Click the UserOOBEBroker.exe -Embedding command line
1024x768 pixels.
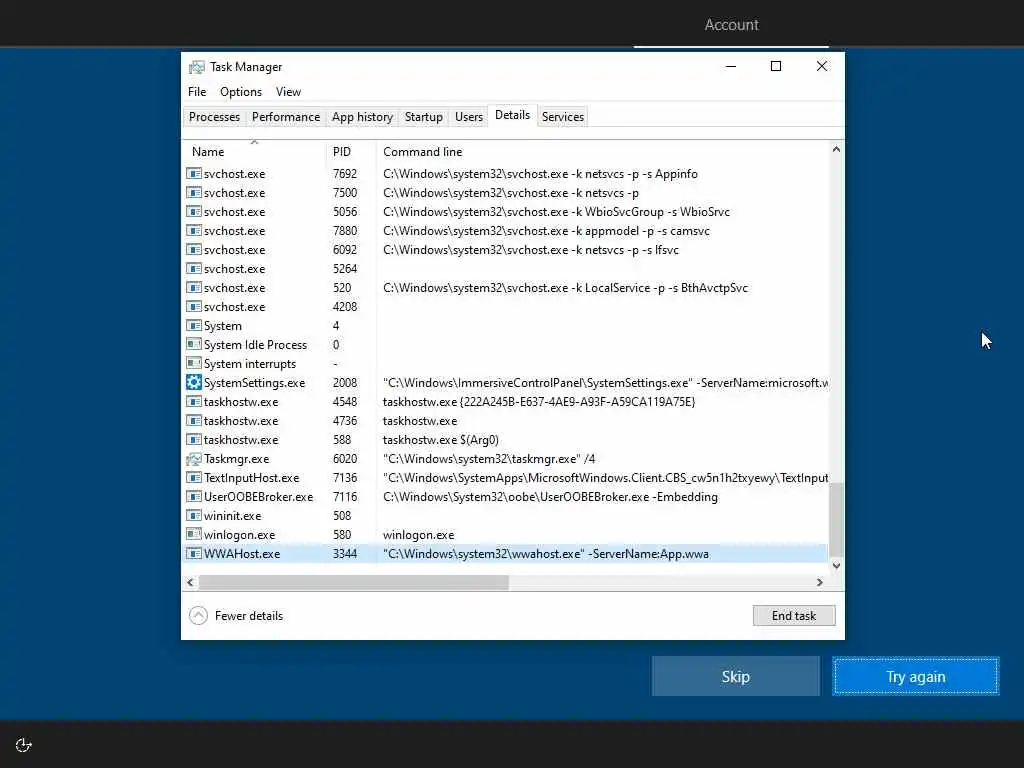tap(551, 497)
